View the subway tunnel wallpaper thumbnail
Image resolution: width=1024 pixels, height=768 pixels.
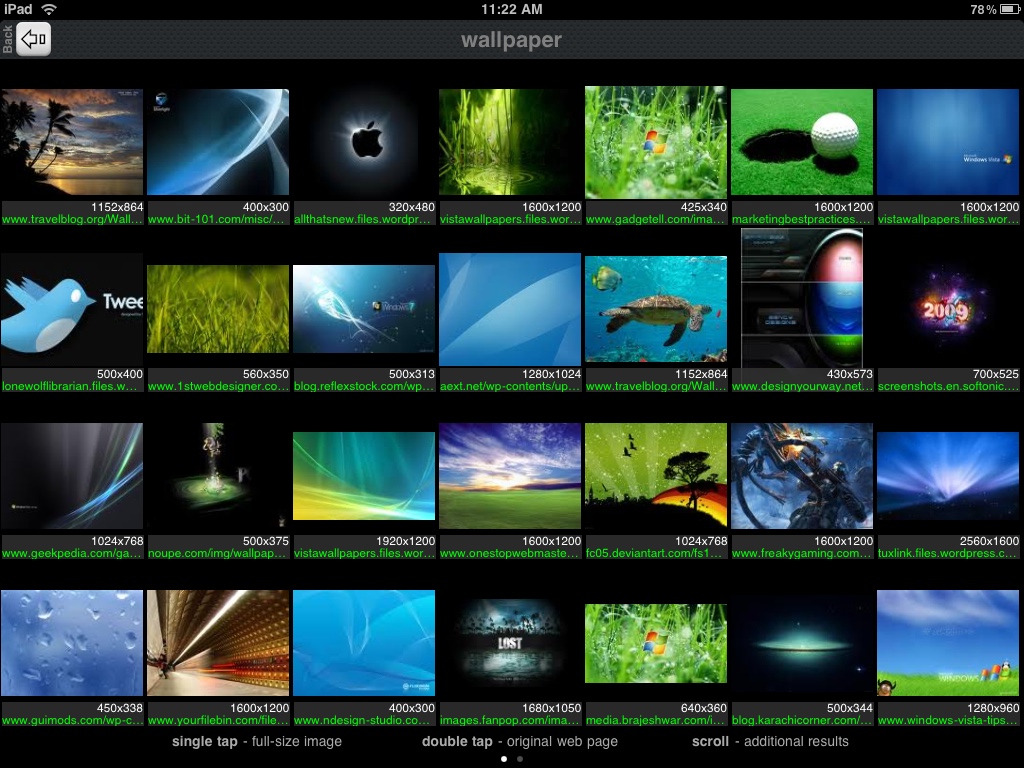(x=217, y=642)
